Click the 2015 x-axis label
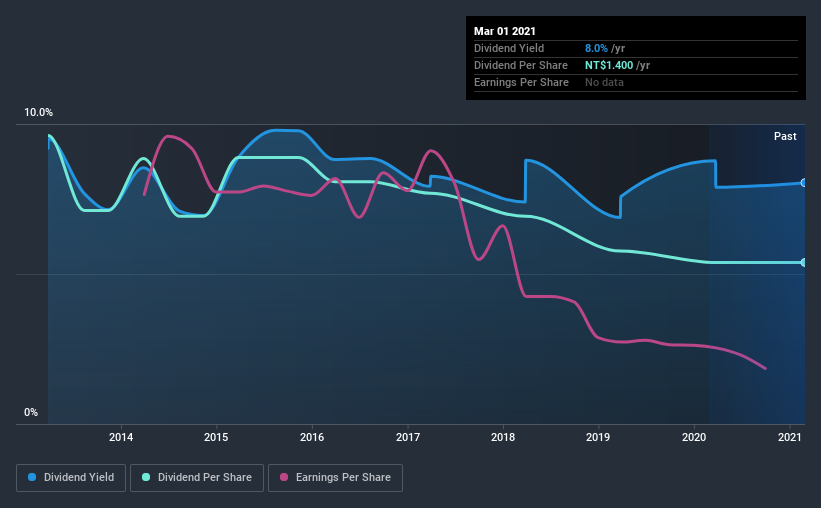 click(x=216, y=437)
